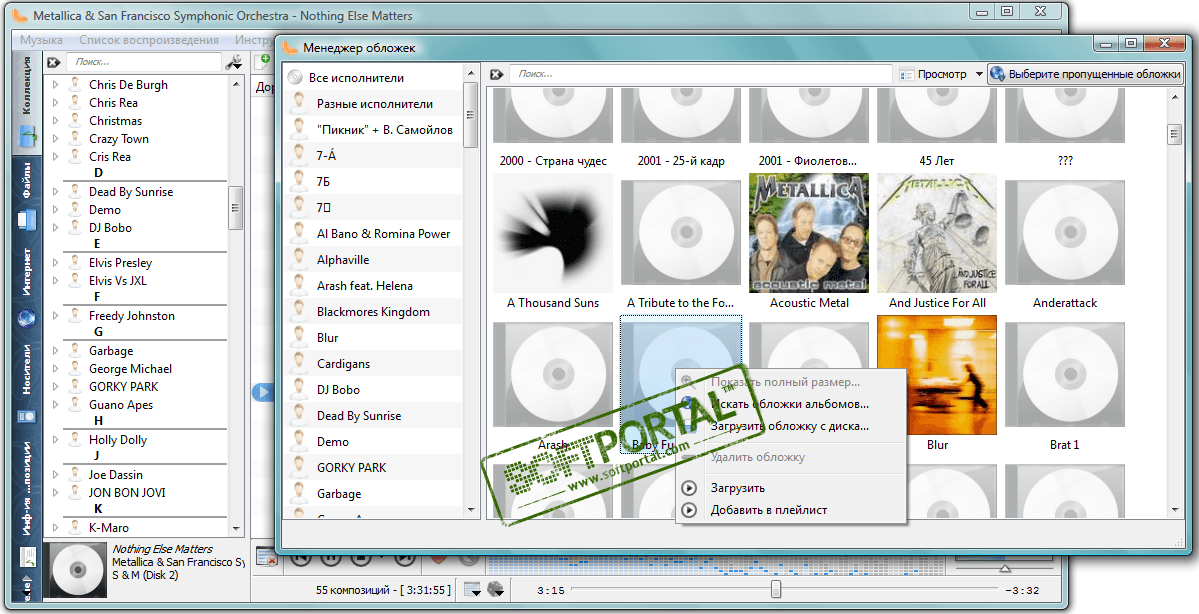Select Crazy Town in collection tree

(x=119, y=138)
